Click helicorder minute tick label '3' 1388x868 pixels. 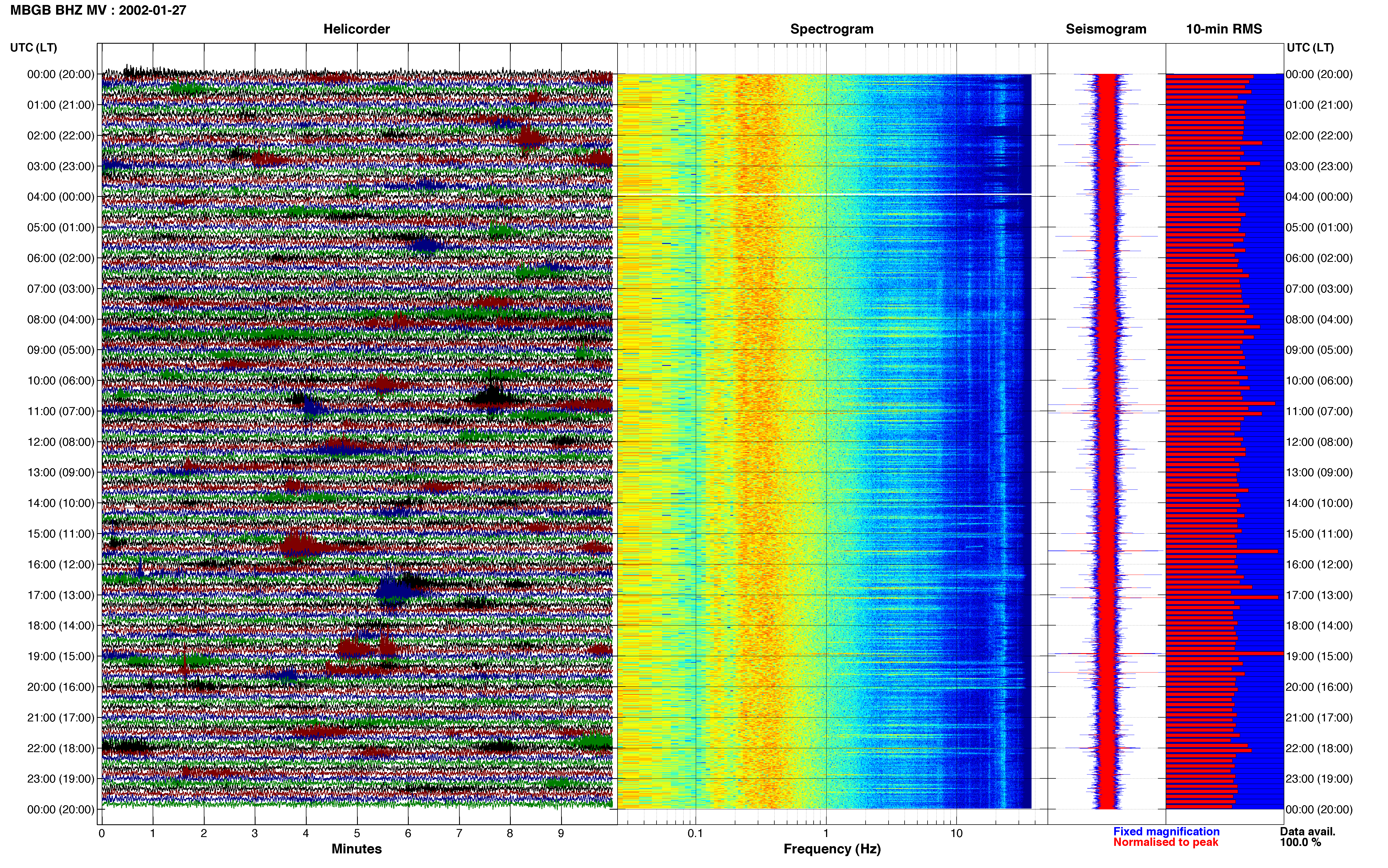pyautogui.click(x=255, y=833)
